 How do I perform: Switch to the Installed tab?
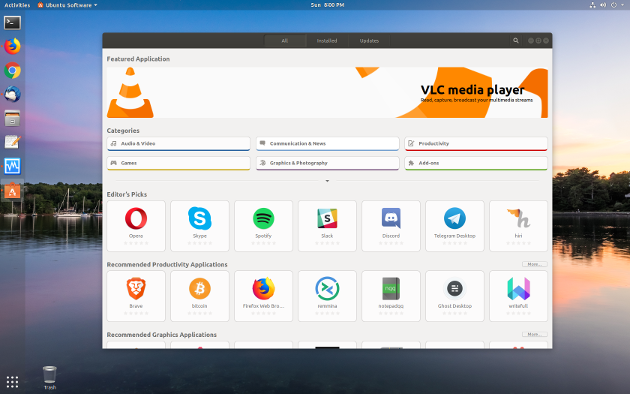tap(327, 41)
